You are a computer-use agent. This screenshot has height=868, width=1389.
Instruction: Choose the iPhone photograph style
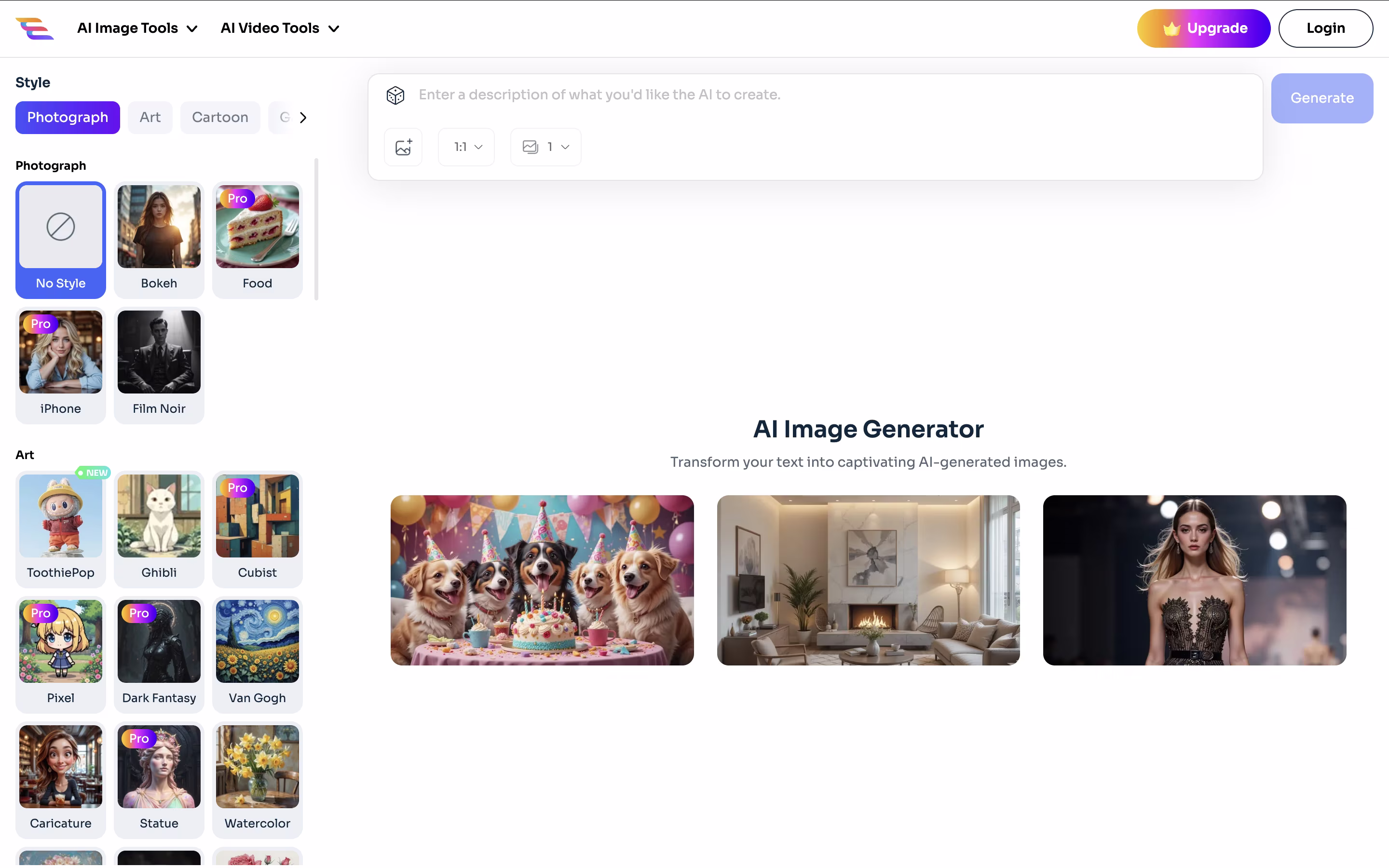(x=61, y=366)
